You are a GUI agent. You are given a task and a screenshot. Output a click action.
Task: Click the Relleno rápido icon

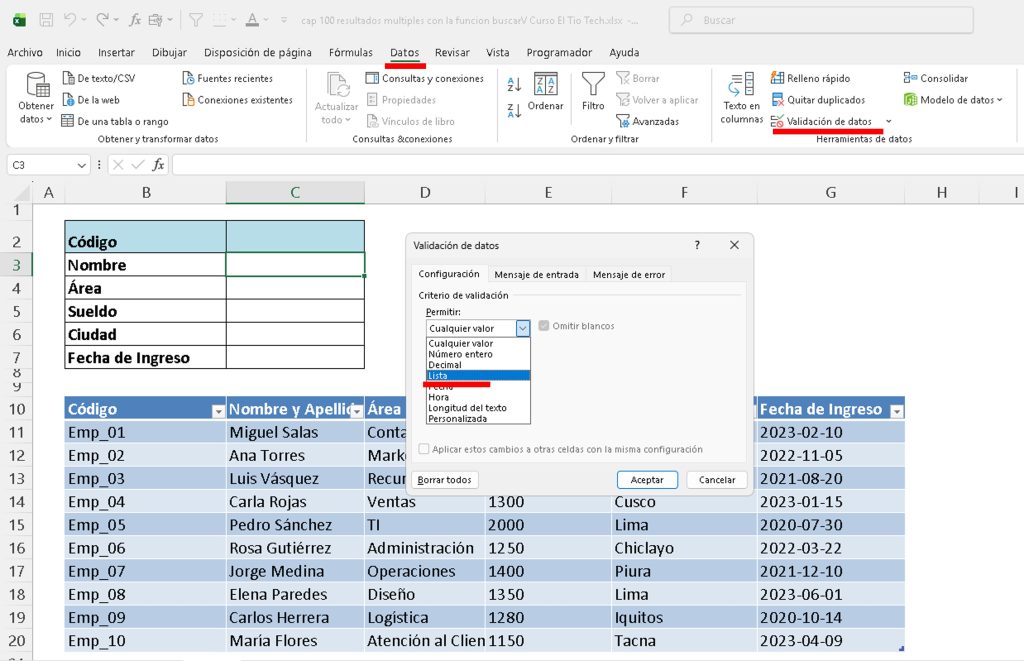coord(778,78)
